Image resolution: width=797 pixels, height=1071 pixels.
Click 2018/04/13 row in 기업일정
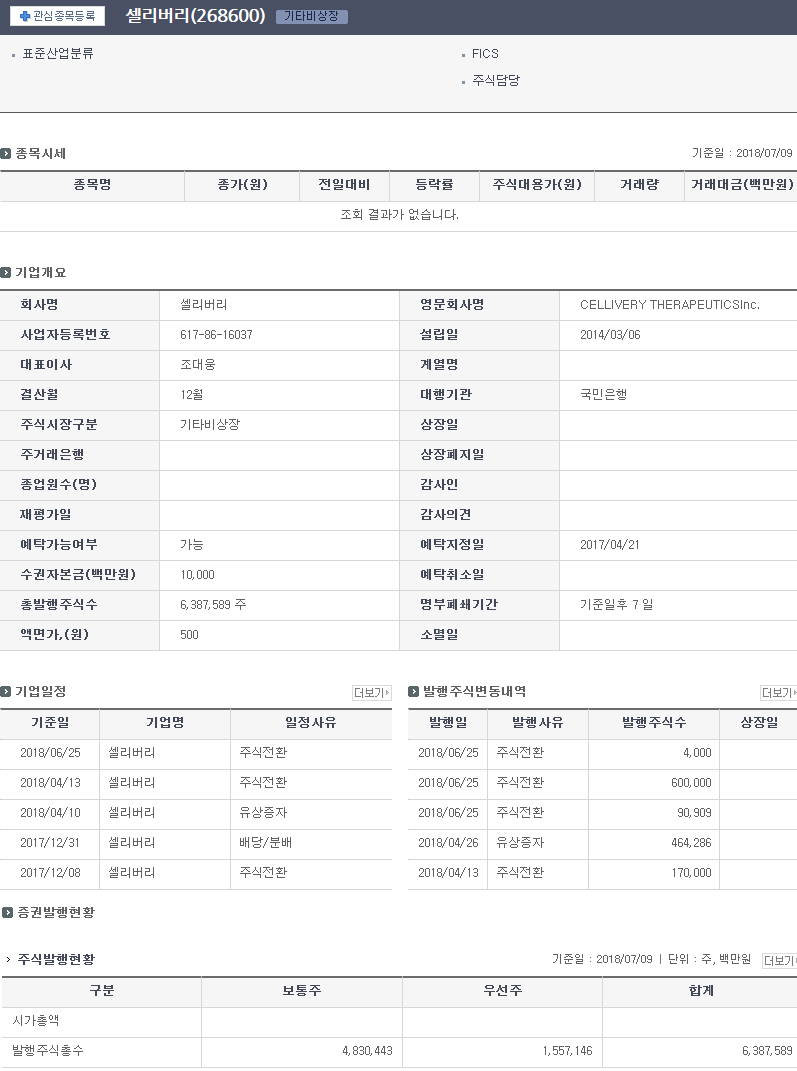click(196, 783)
